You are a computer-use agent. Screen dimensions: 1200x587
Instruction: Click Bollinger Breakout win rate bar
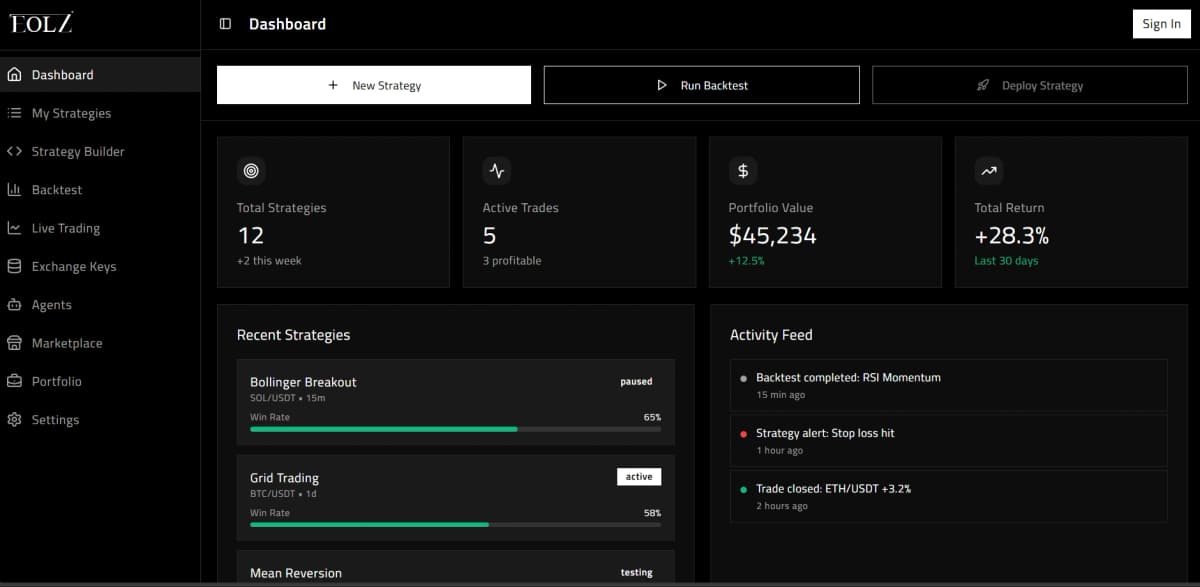pyautogui.click(x=455, y=429)
